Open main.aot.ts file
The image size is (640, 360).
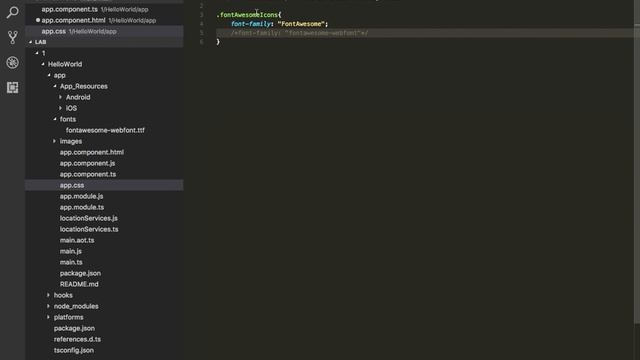(77, 240)
